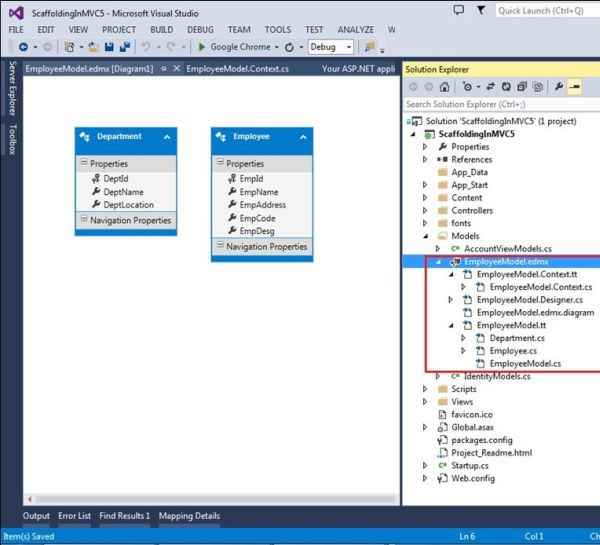Open the Toolbox side tab
The height and width of the screenshot is (545, 600).
click(12, 139)
